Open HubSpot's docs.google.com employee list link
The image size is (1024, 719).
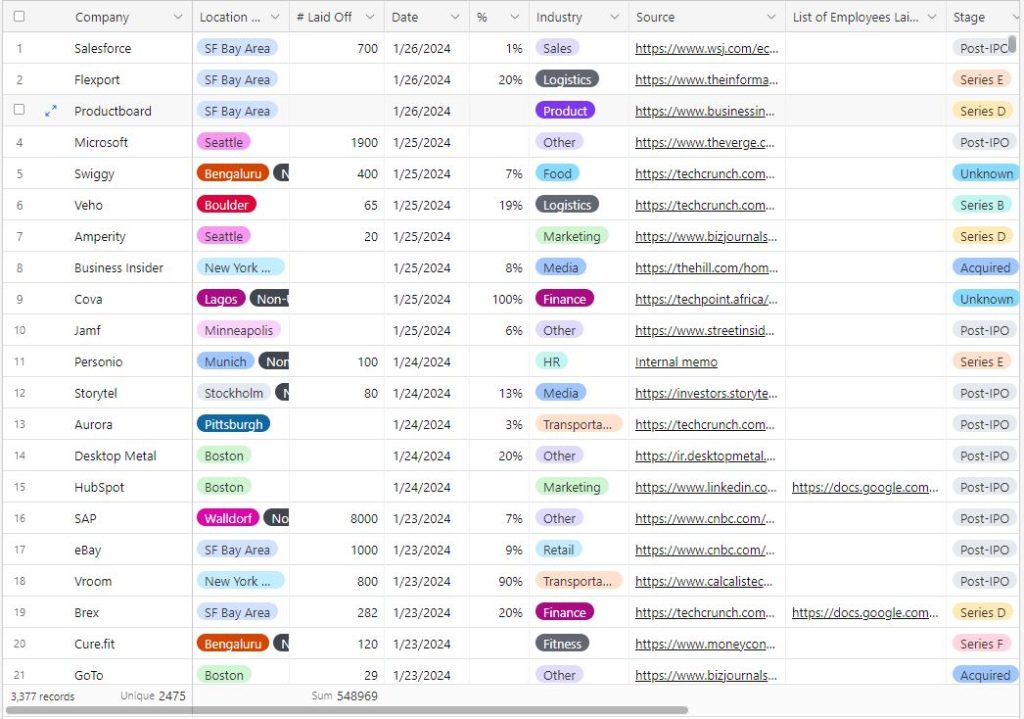point(865,487)
